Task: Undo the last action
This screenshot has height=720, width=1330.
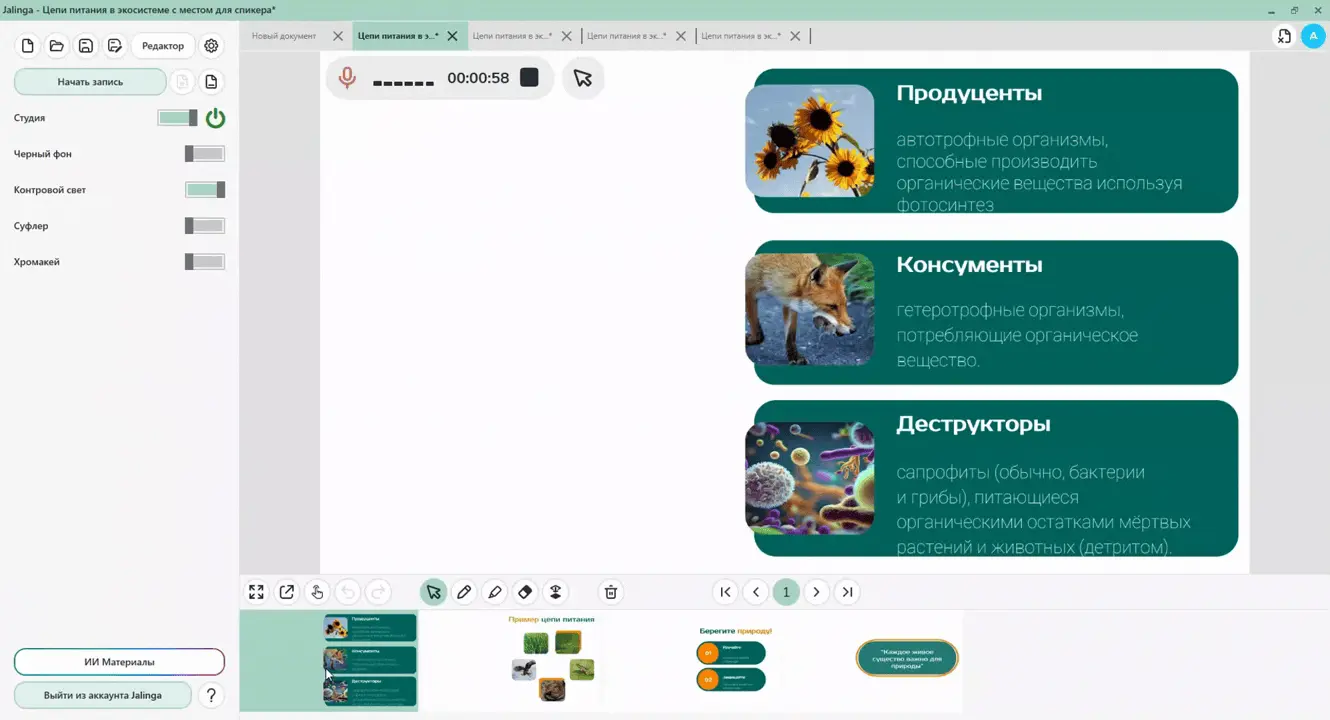Action: pyautogui.click(x=348, y=592)
